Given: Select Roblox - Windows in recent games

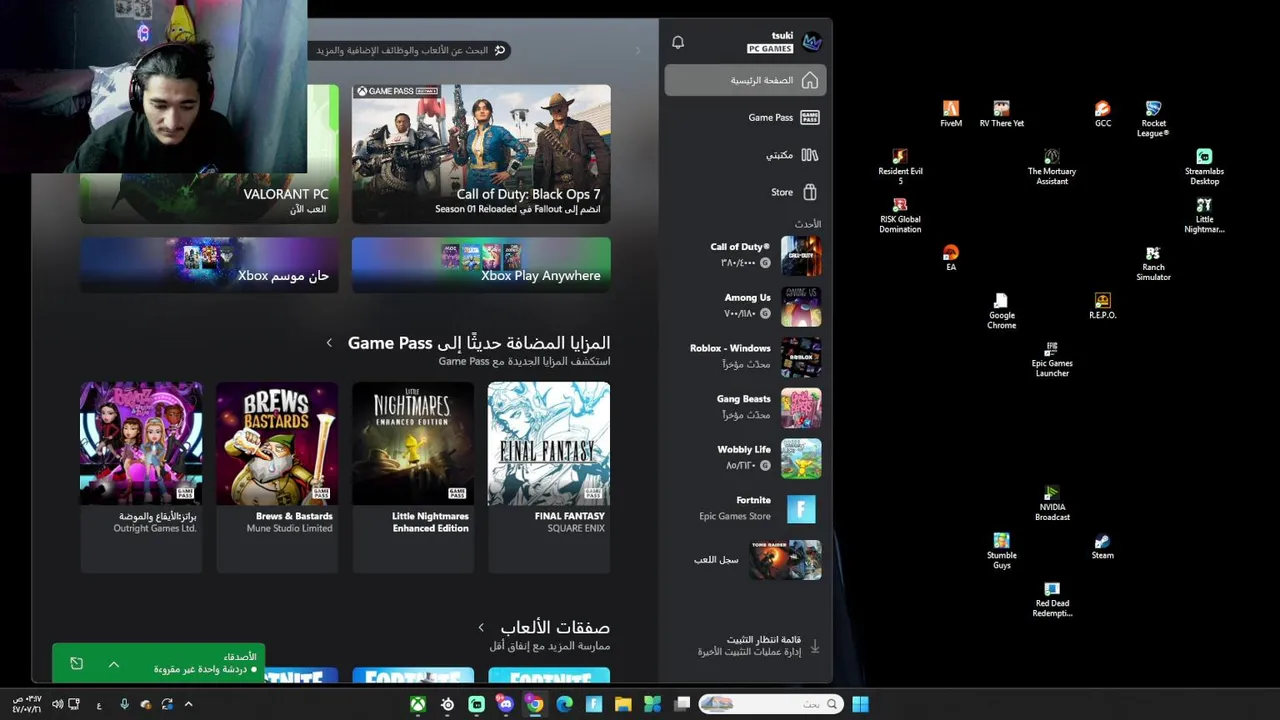Looking at the screenshot, I should [745, 357].
